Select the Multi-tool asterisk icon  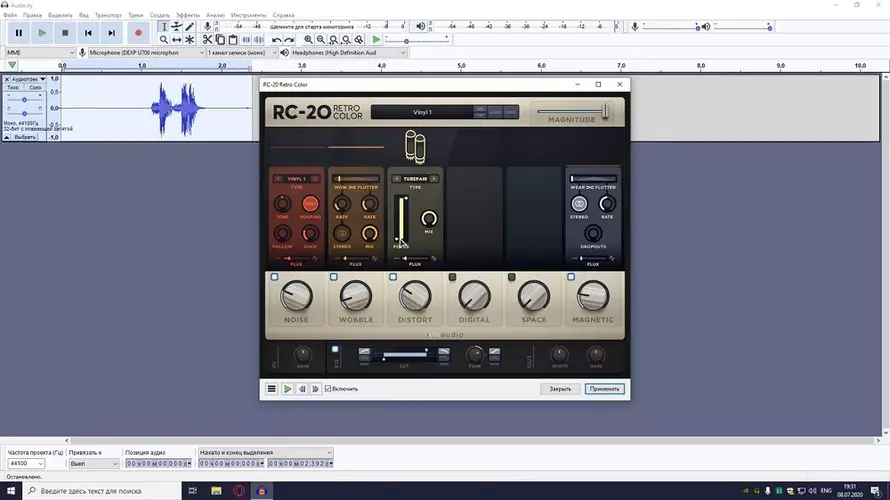point(190,40)
